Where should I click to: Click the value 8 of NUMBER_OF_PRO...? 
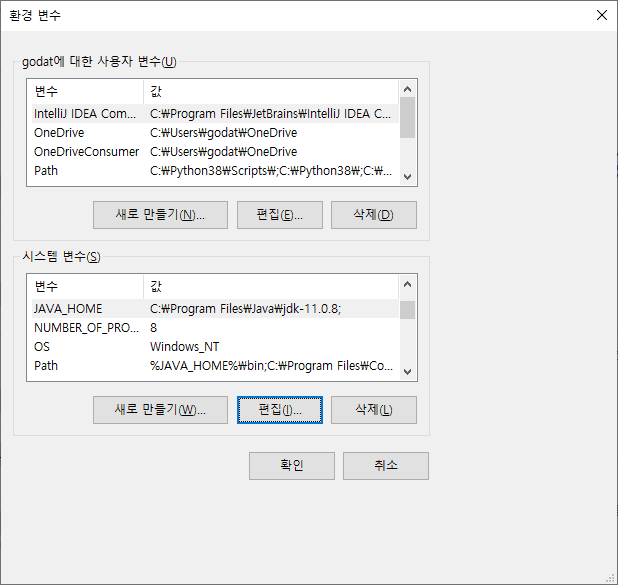click(153, 328)
